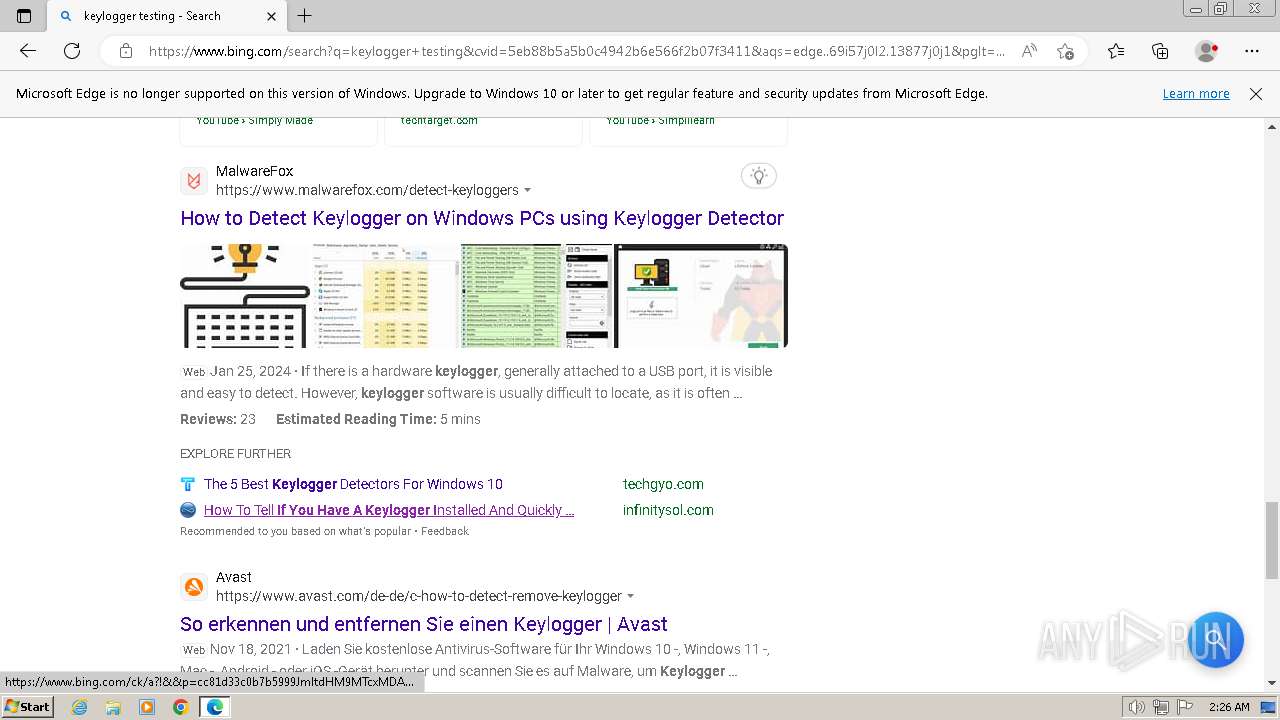The width and height of the screenshot is (1280, 720).
Task: Click the techgyo.com text
Action: pyautogui.click(x=663, y=484)
